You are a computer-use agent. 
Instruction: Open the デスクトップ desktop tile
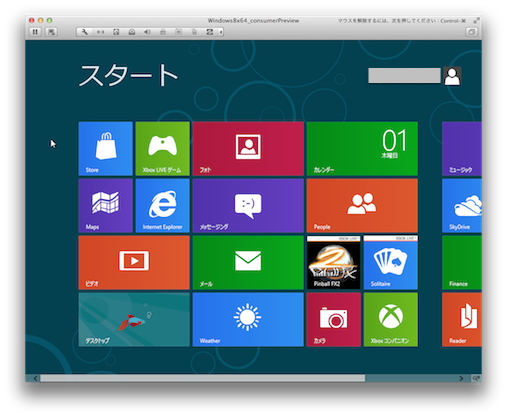[x=134, y=319]
